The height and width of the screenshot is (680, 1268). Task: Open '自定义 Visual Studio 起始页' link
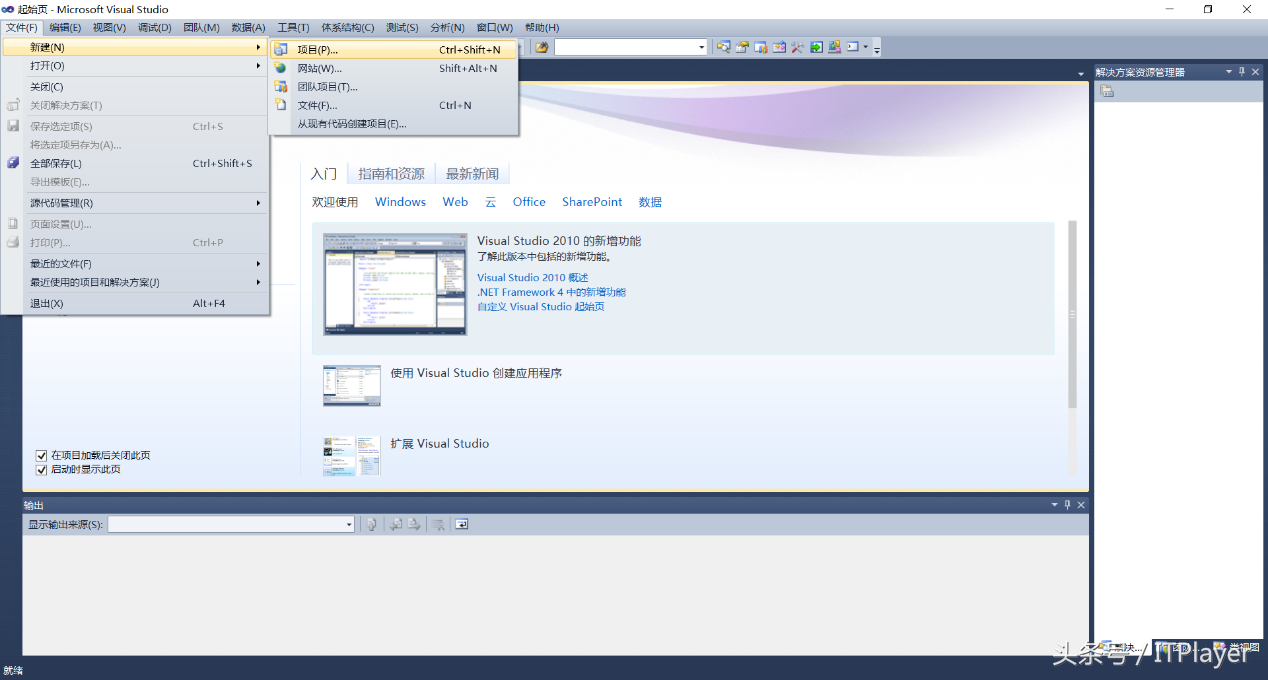541,307
